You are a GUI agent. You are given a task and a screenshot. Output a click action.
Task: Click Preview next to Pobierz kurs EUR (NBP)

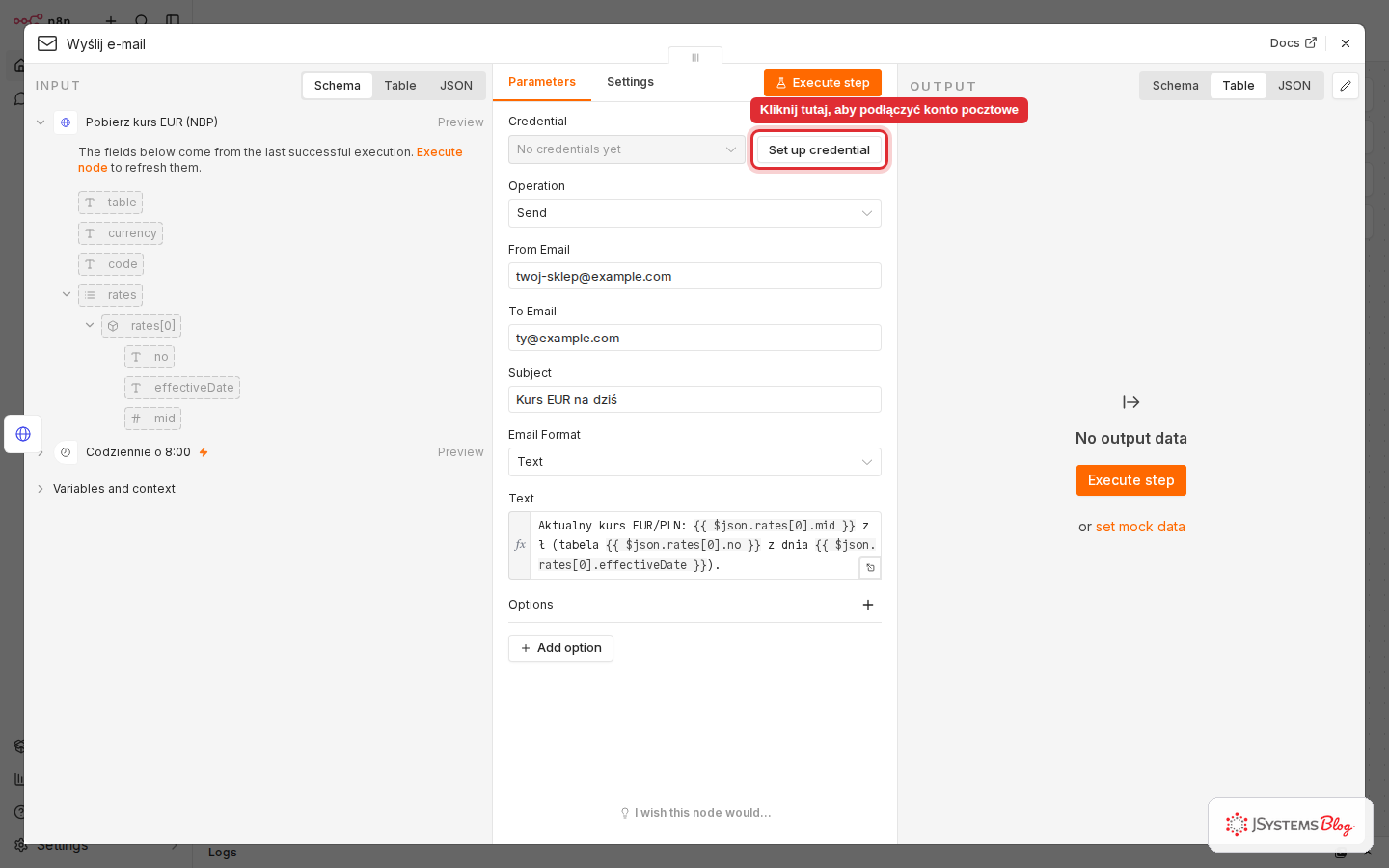point(460,122)
